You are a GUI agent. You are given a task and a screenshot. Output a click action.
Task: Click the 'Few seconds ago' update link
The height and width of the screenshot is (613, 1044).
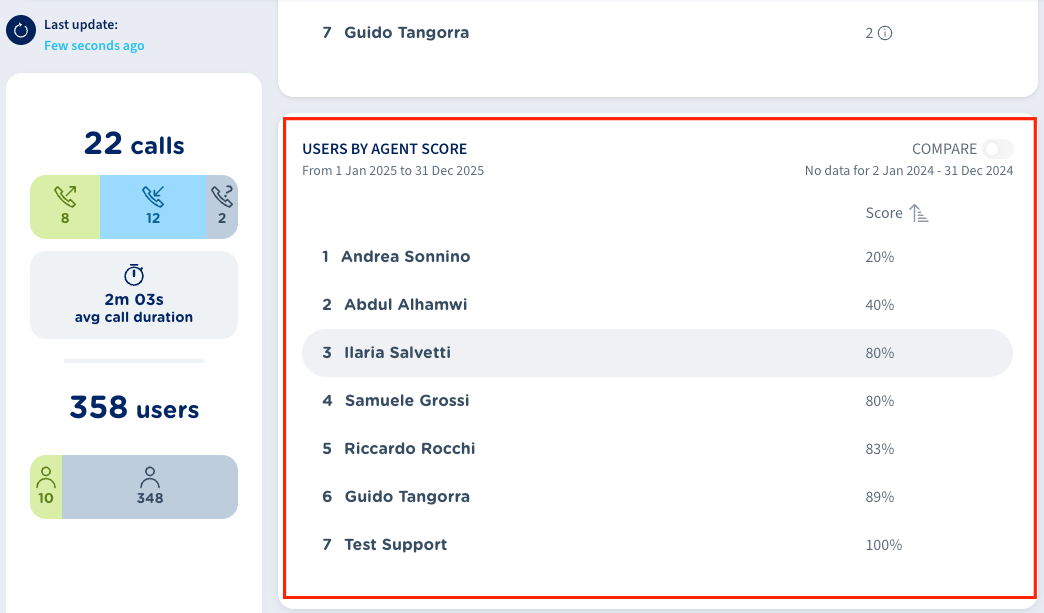click(94, 46)
